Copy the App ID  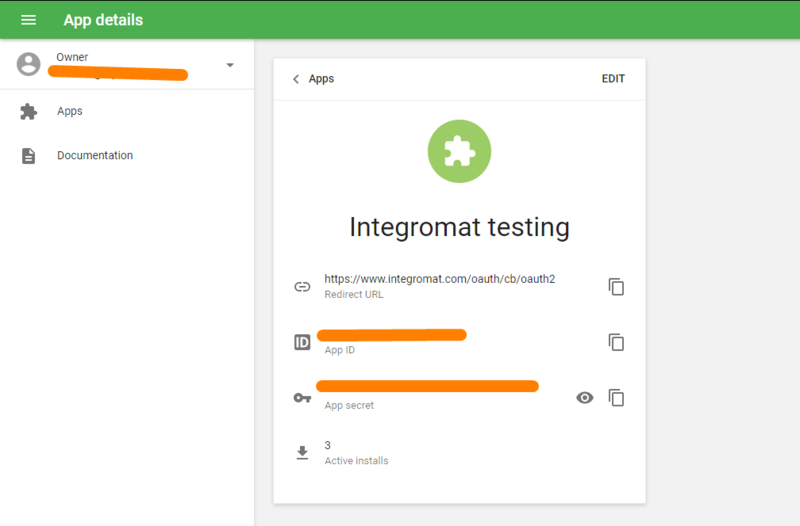pyautogui.click(x=616, y=342)
